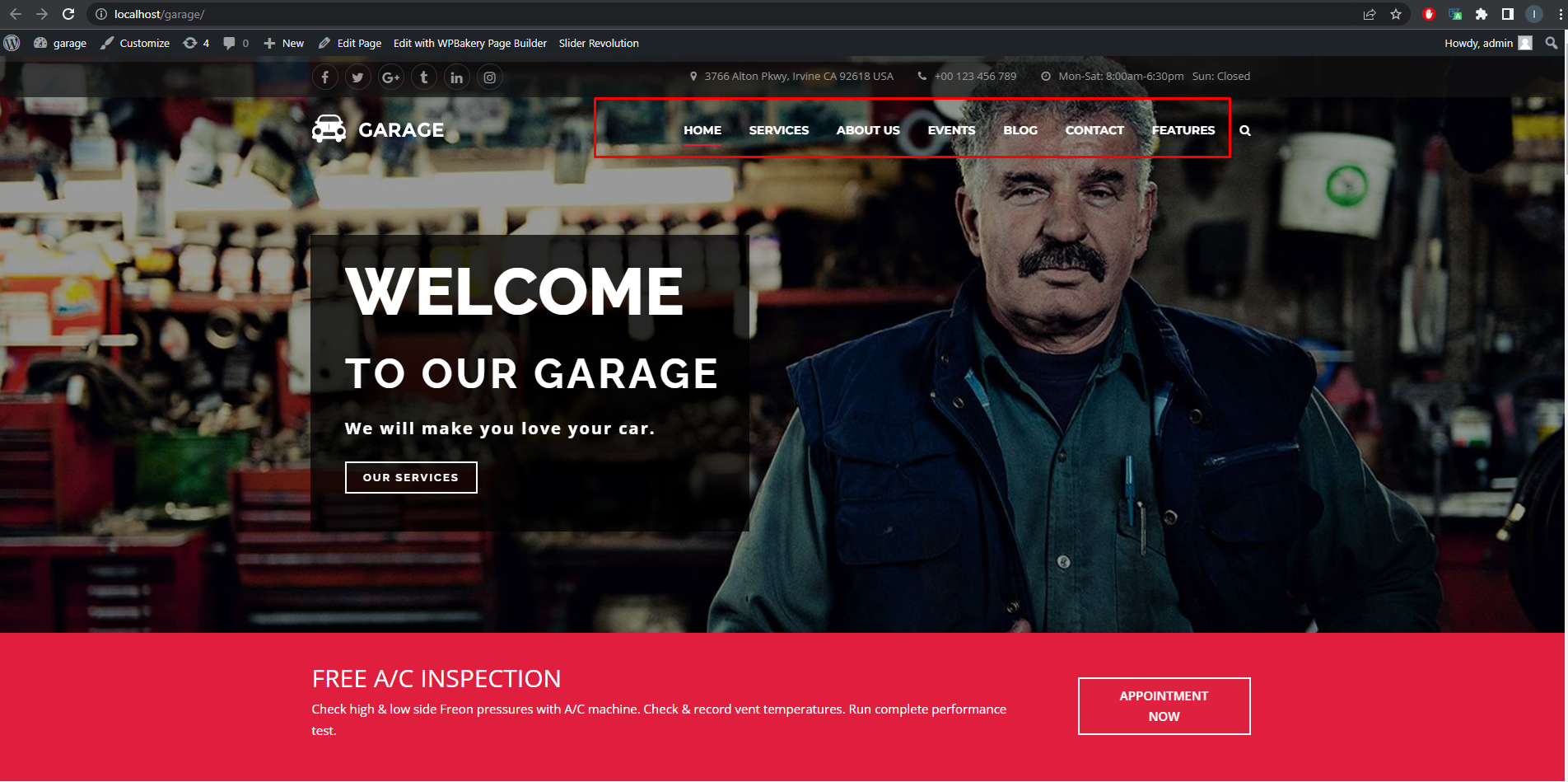
Task: Open Slider Revolution in admin bar
Action: click(599, 43)
